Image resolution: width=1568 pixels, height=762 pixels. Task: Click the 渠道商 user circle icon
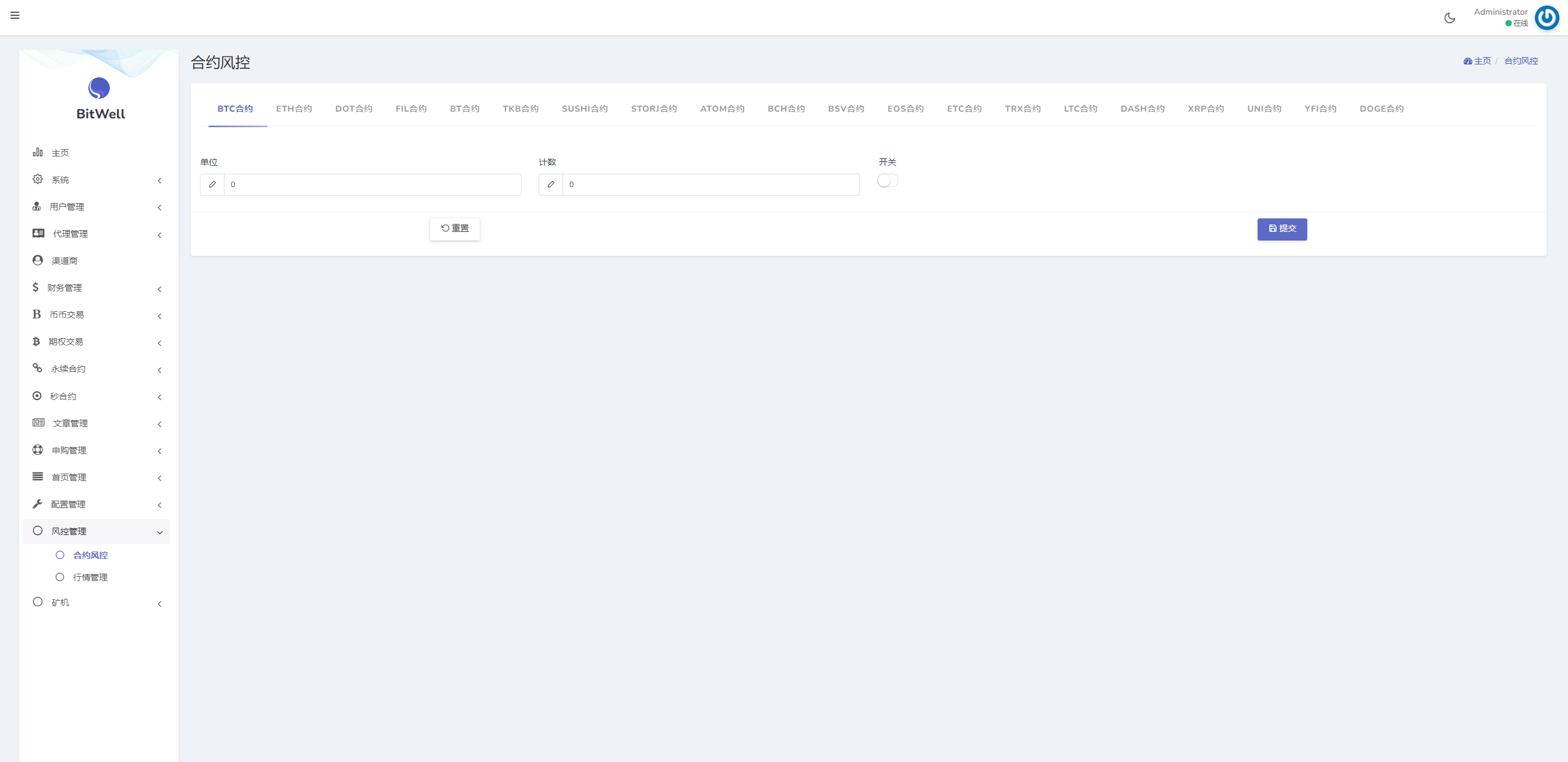click(37, 260)
